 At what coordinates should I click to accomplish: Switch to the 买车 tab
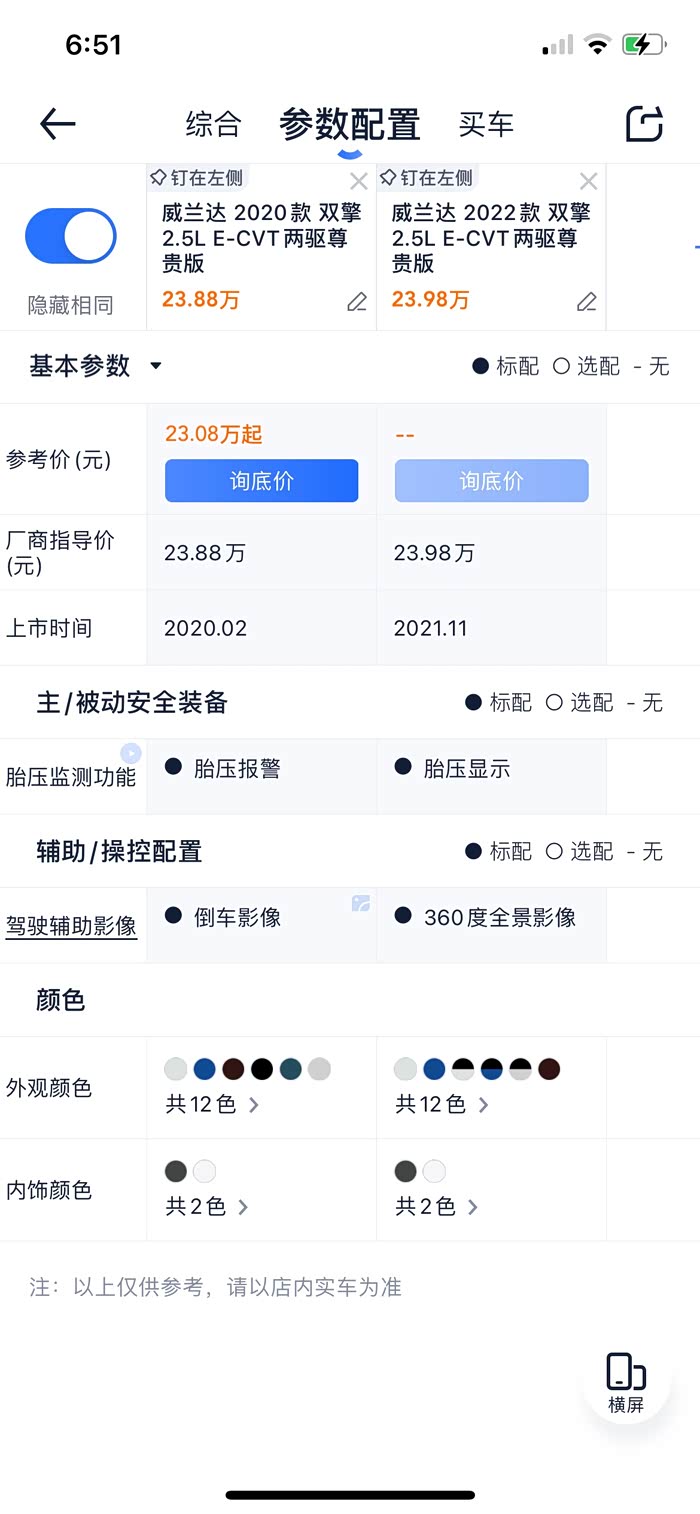pyautogui.click(x=486, y=124)
